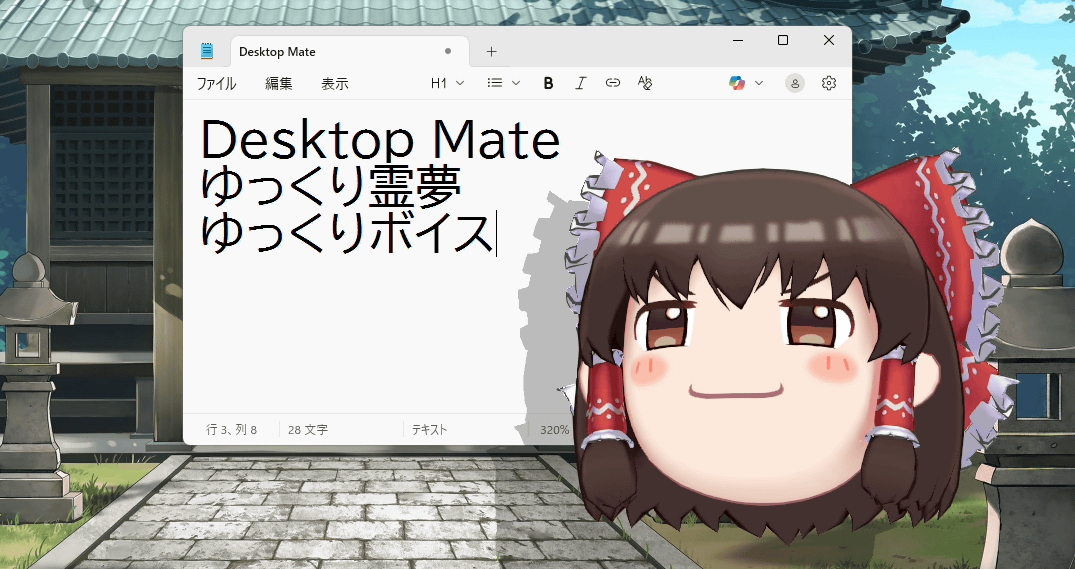Clear formatting with the Ab eraser icon
1075x569 pixels.
645,83
